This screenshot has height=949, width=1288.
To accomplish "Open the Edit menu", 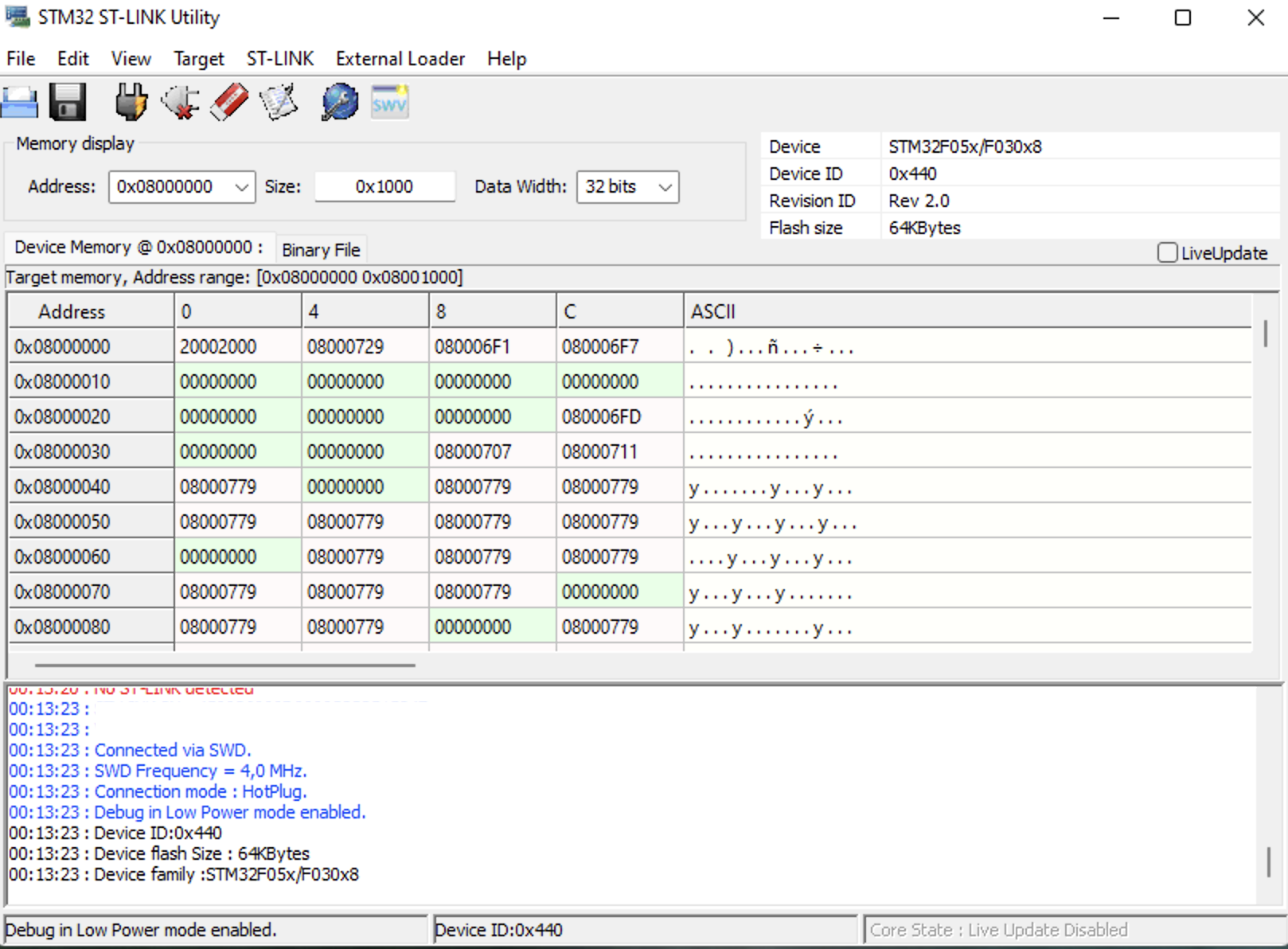I will (x=72, y=59).
